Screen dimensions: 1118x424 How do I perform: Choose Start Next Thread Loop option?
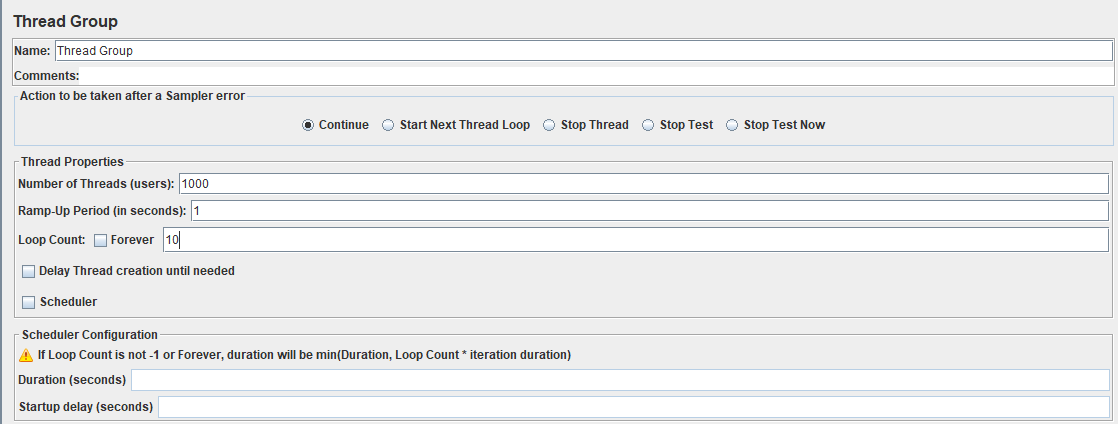point(389,125)
